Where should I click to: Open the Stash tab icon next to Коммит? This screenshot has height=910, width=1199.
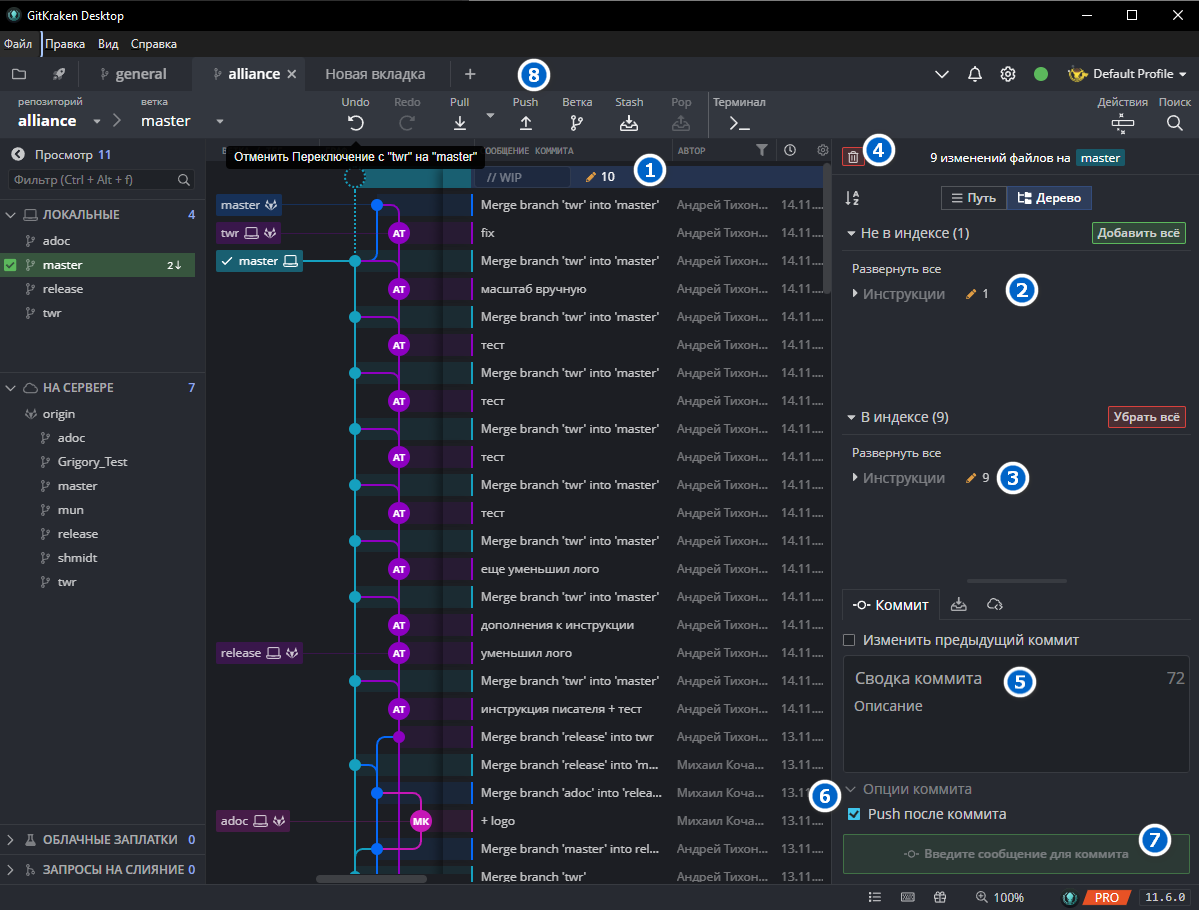[960, 604]
